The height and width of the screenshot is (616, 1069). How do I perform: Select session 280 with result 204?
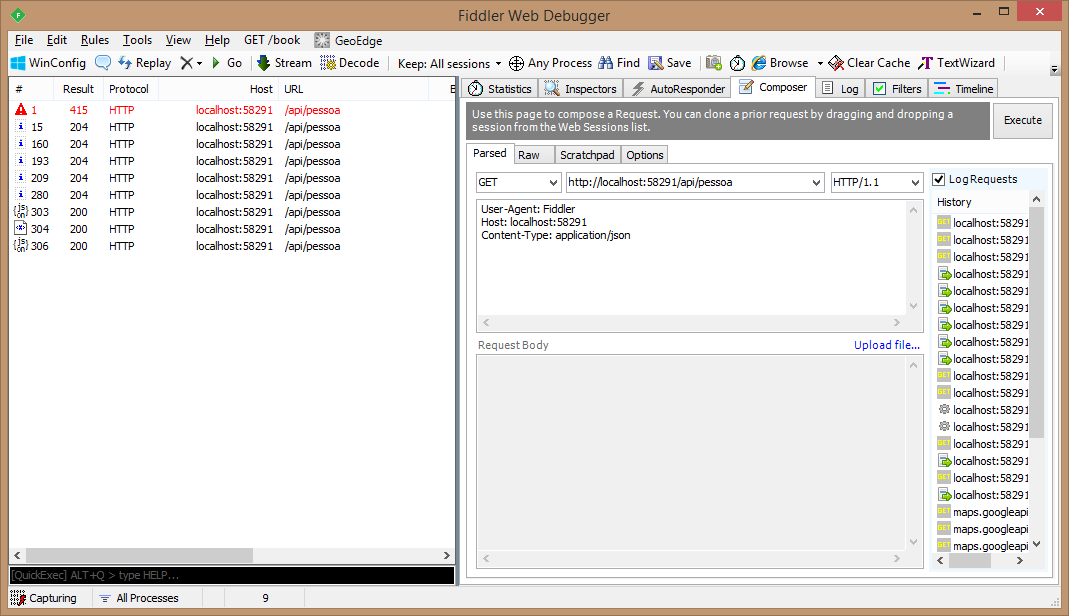tap(232, 195)
